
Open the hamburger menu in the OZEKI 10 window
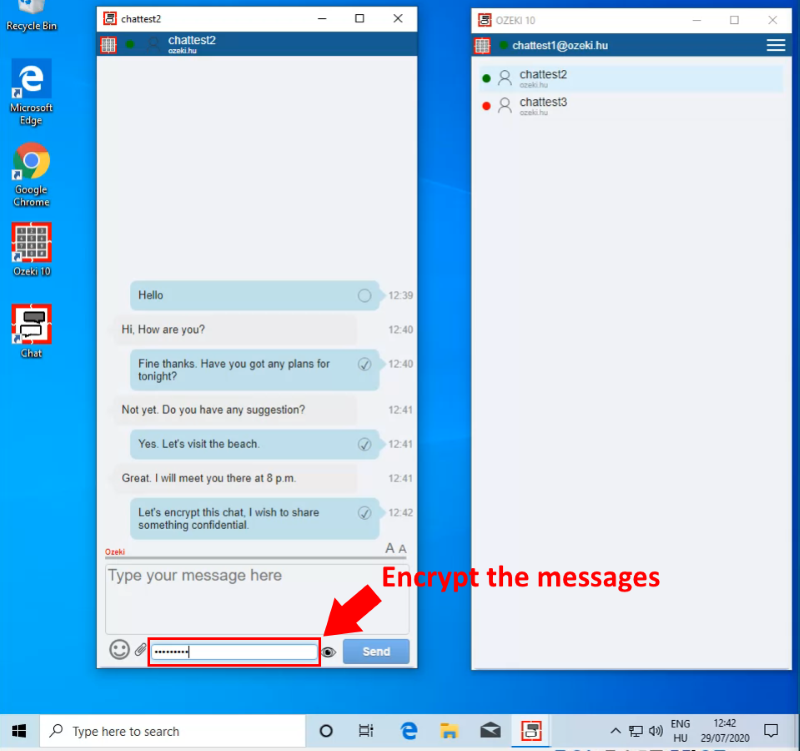[777, 45]
